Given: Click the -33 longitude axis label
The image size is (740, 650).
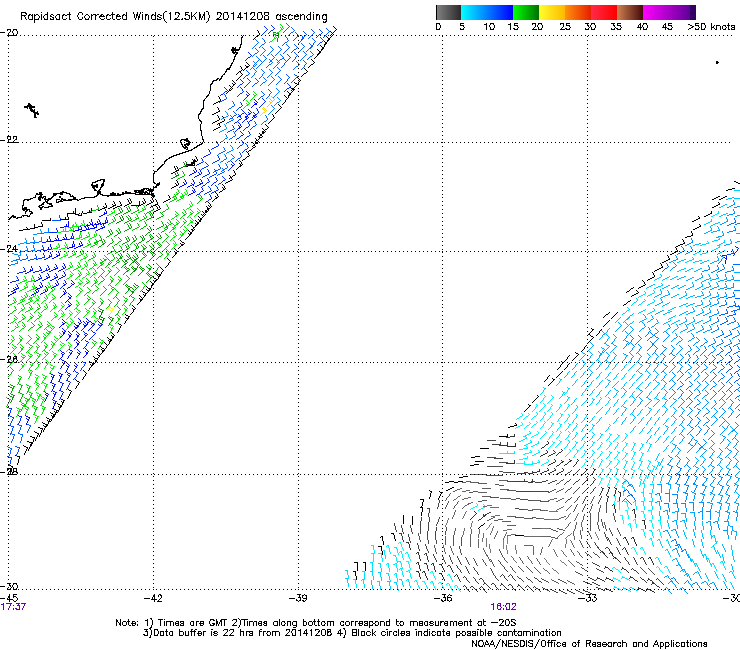Looking at the screenshot, I should click(588, 598).
